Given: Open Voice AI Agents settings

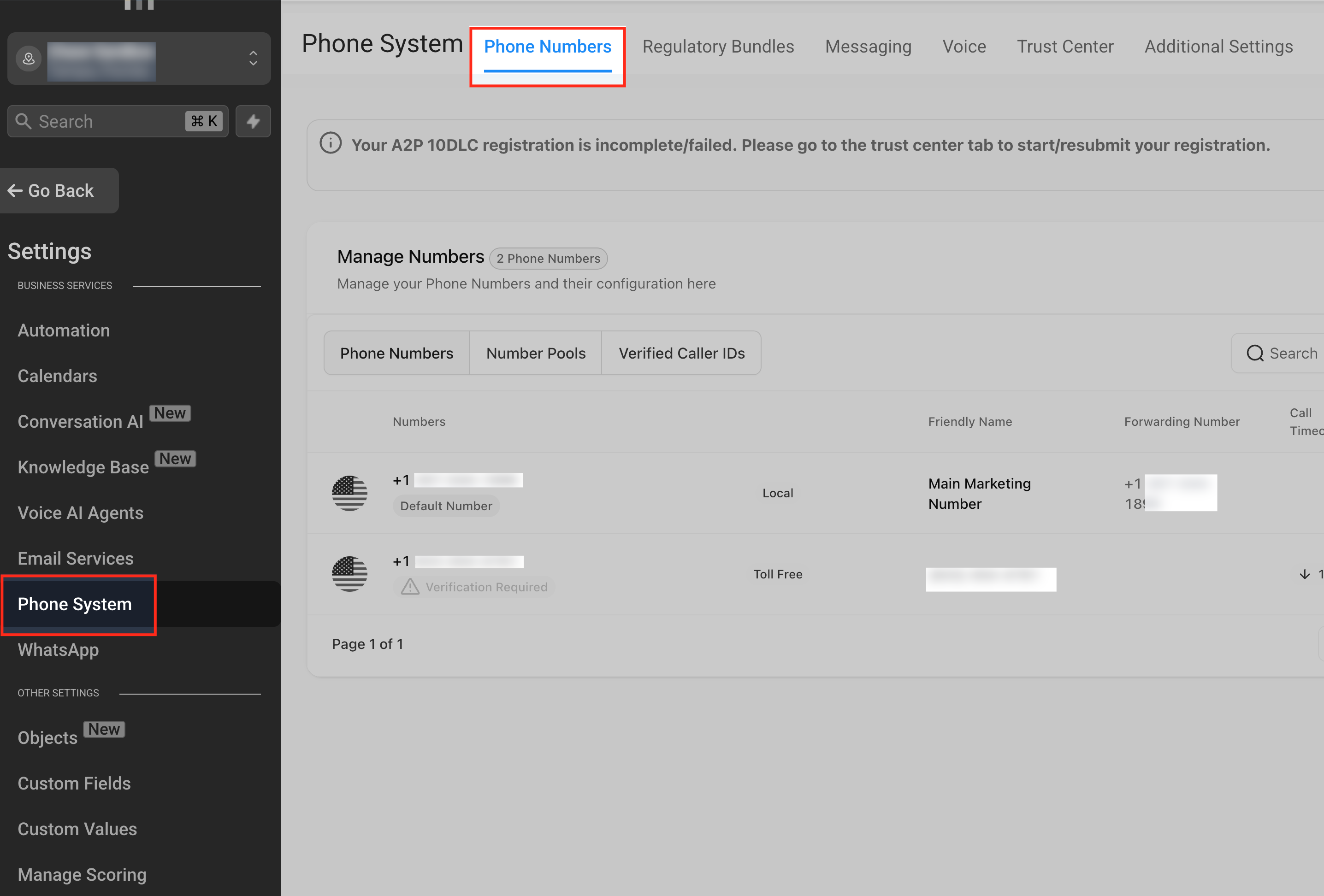Looking at the screenshot, I should tap(80, 513).
